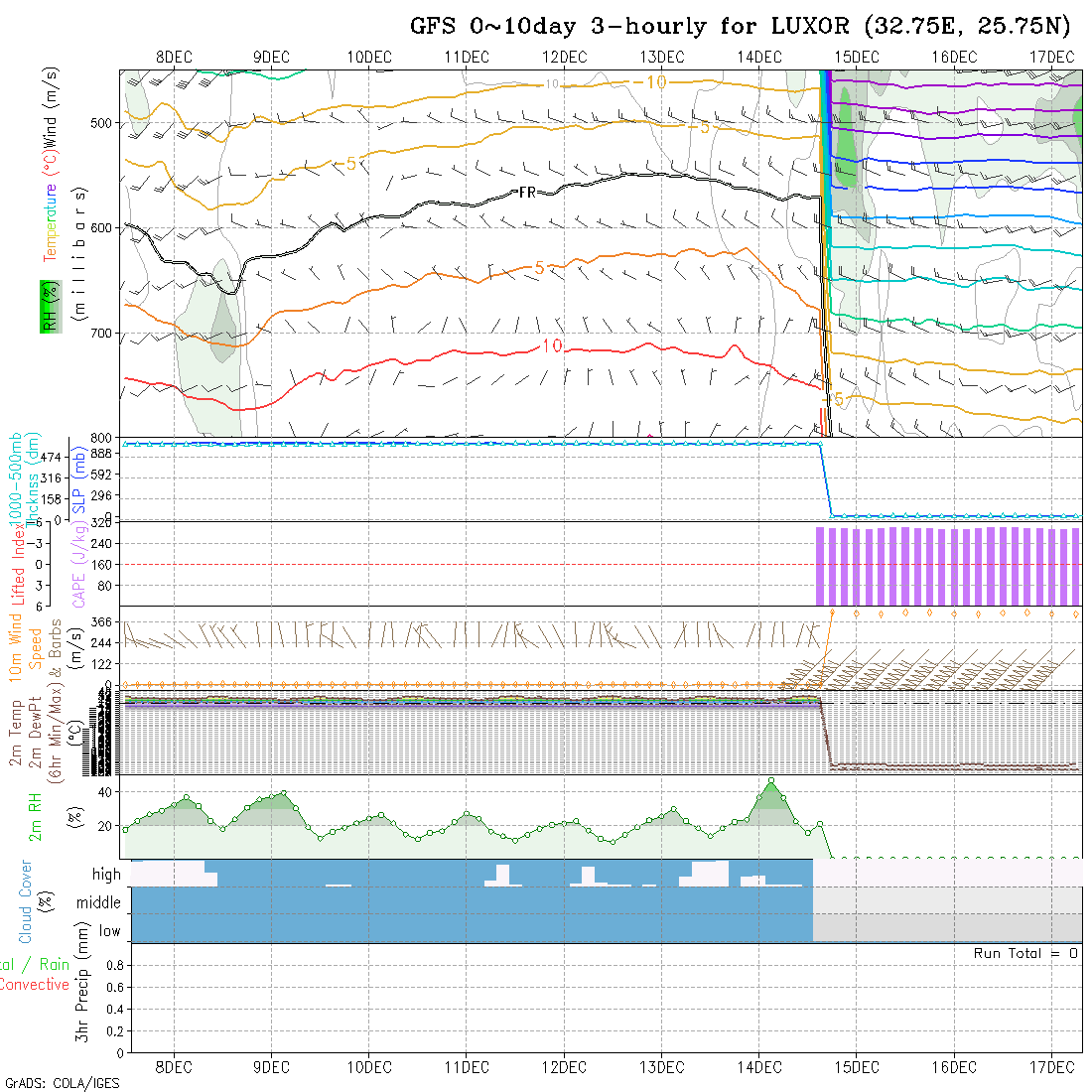Click the green RH (%) legend box
Screen dimensions: 1092x1092
point(48,306)
